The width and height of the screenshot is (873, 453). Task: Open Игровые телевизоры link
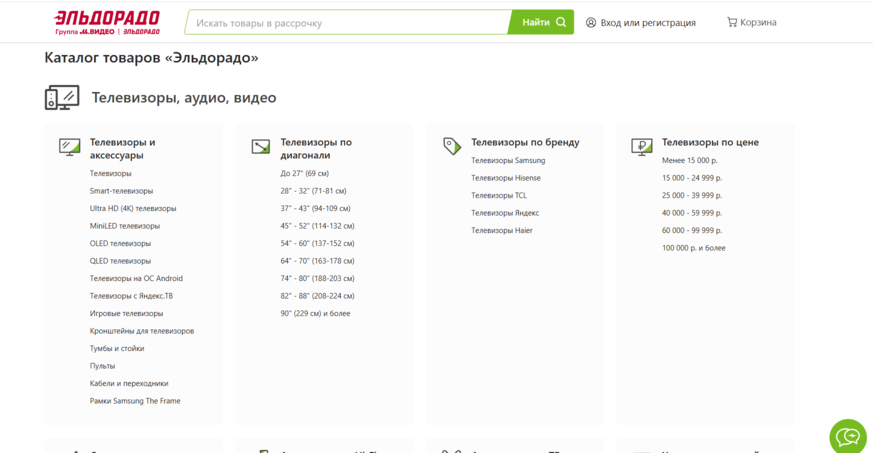[126, 313]
